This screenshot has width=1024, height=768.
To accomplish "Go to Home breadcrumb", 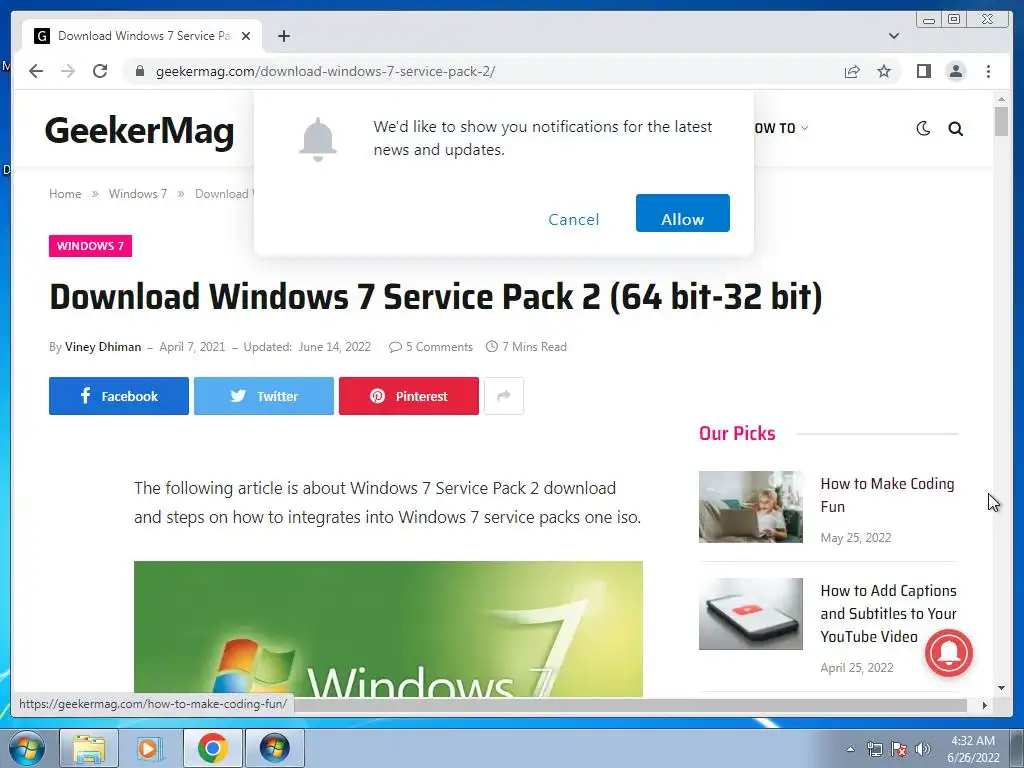I will point(65,194).
